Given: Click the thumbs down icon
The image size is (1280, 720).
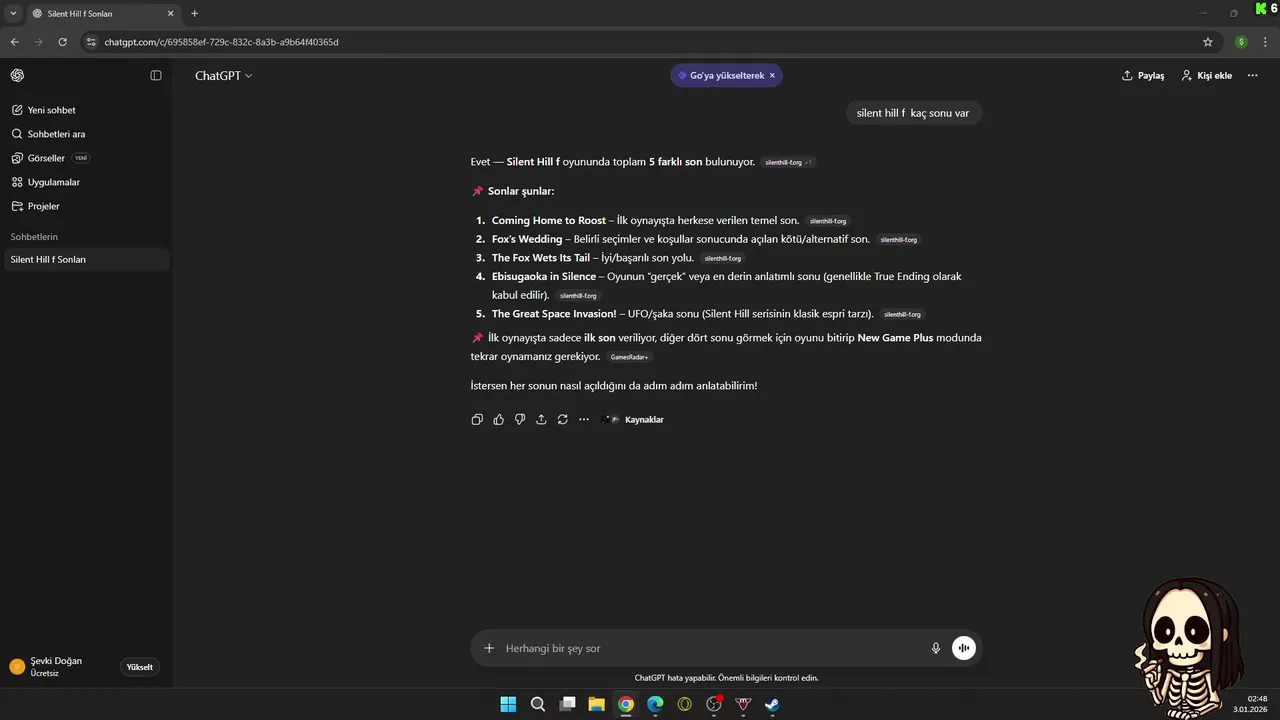Looking at the screenshot, I should click(x=520, y=419).
